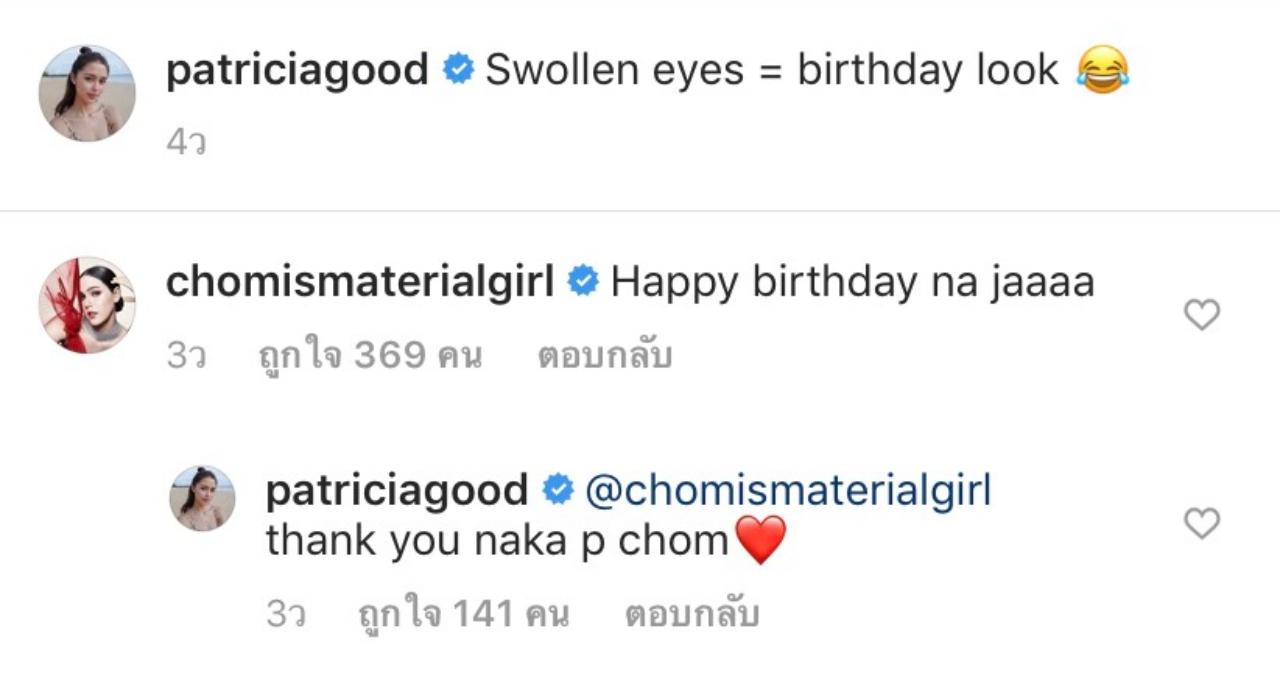This screenshot has width=1280, height=687.
Task: Open patriciagood's profile picture at top
Action: (87, 93)
